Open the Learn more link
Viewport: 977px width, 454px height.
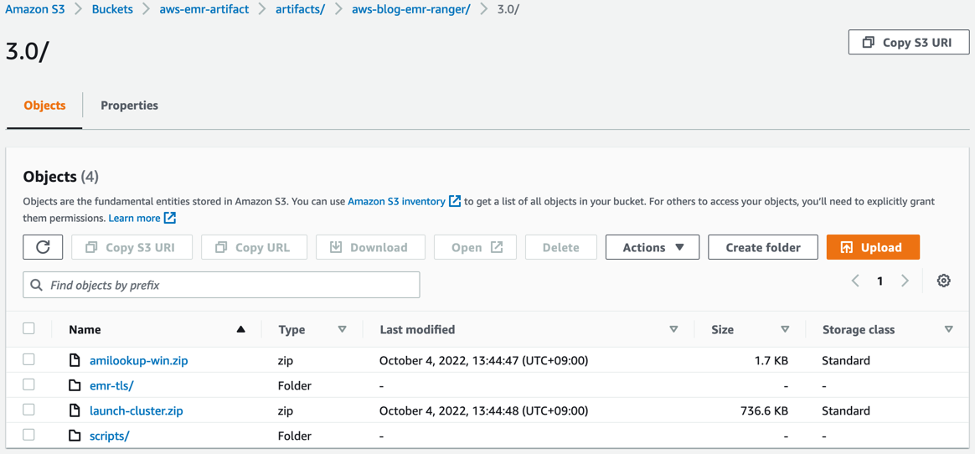point(135,218)
